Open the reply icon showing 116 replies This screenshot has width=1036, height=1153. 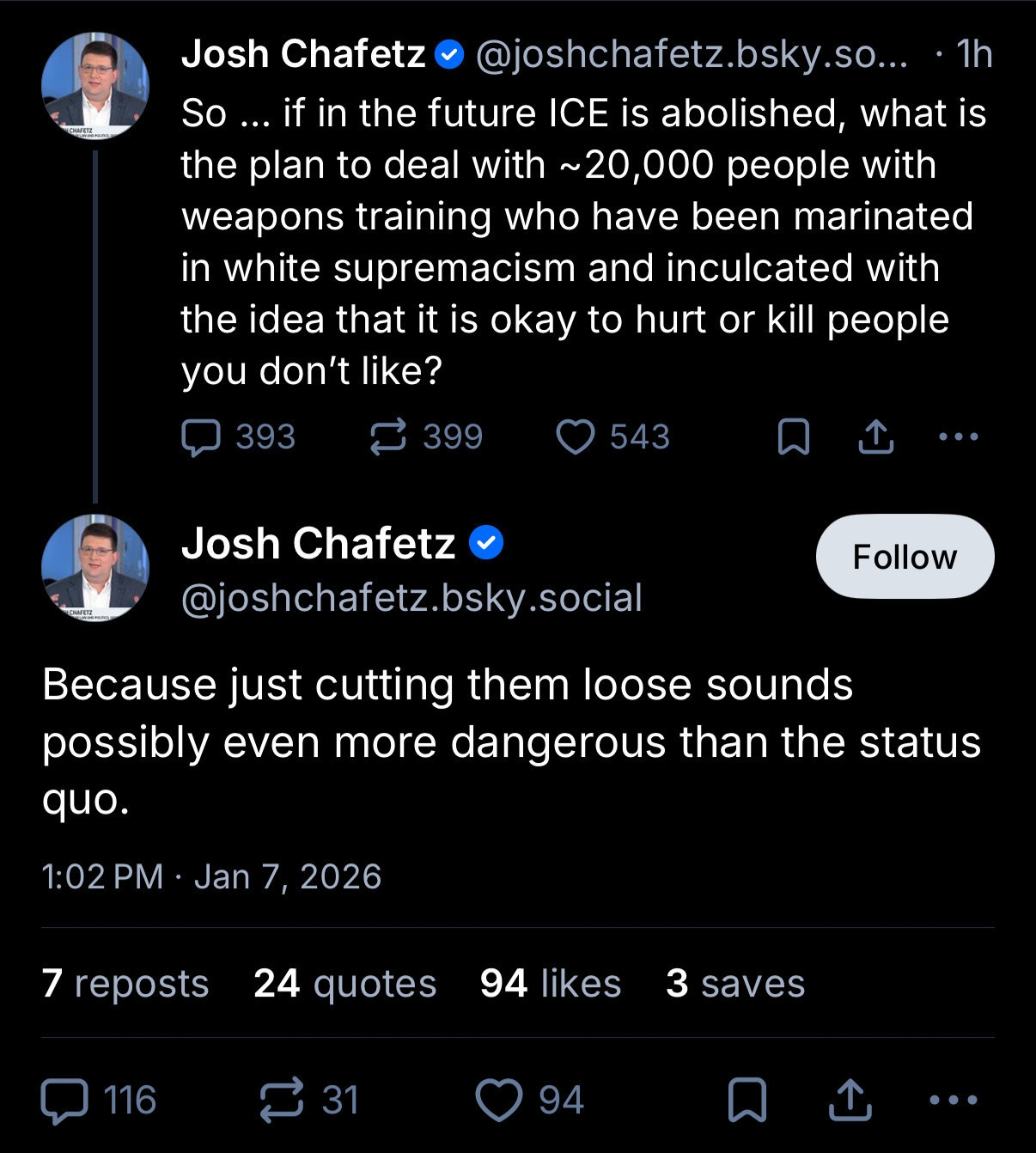coord(65,1100)
